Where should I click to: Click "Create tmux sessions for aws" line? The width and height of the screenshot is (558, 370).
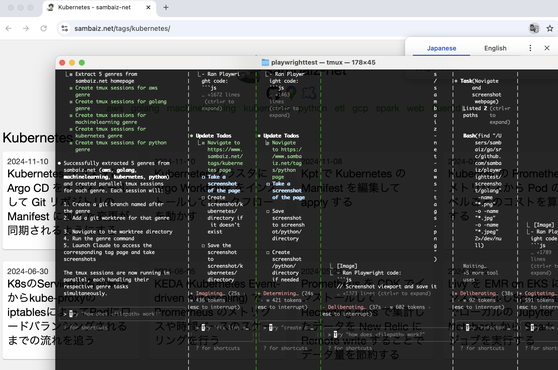(116, 88)
